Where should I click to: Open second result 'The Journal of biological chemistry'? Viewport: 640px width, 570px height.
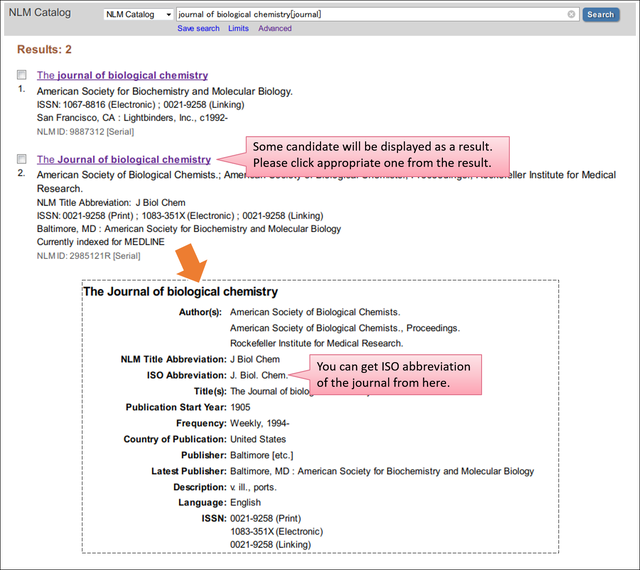(124, 159)
